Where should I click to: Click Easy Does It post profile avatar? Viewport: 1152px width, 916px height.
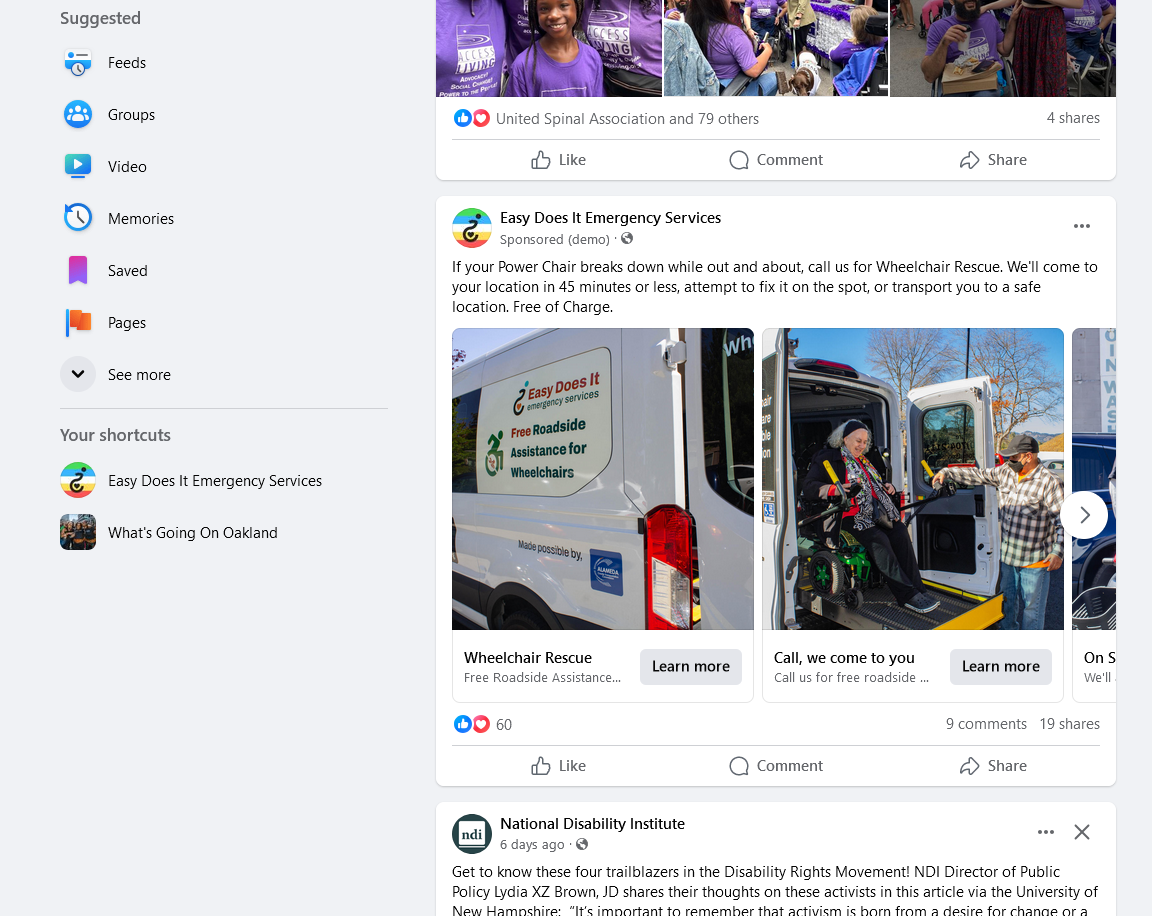tap(472, 228)
